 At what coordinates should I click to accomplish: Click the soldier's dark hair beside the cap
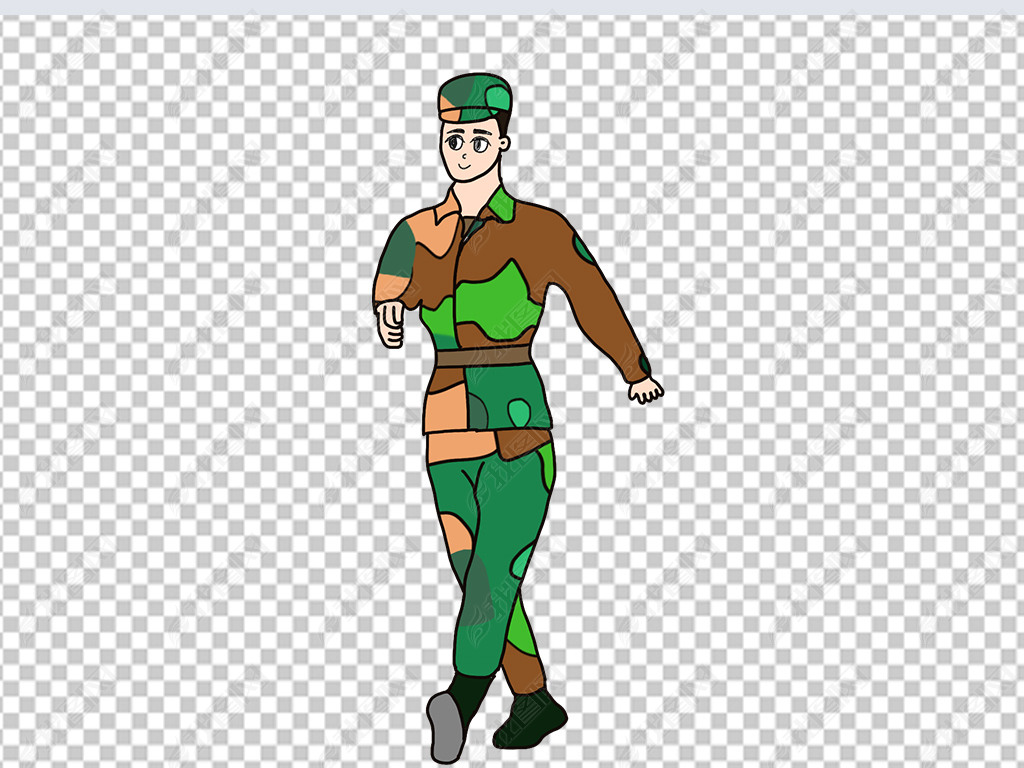coord(502,130)
